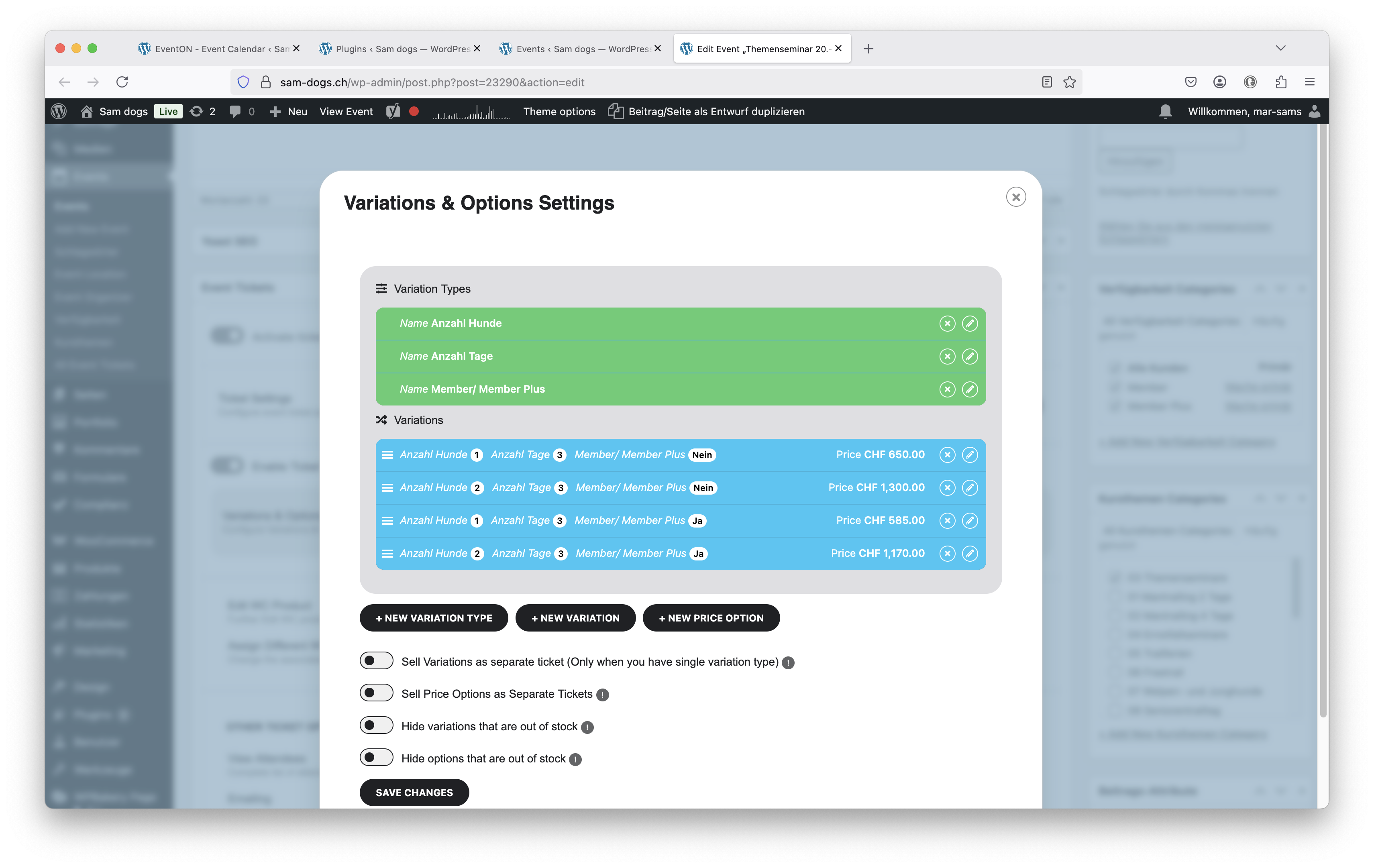Toggle reader view in address bar
This screenshot has width=1374, height=868.
pos(1046,82)
